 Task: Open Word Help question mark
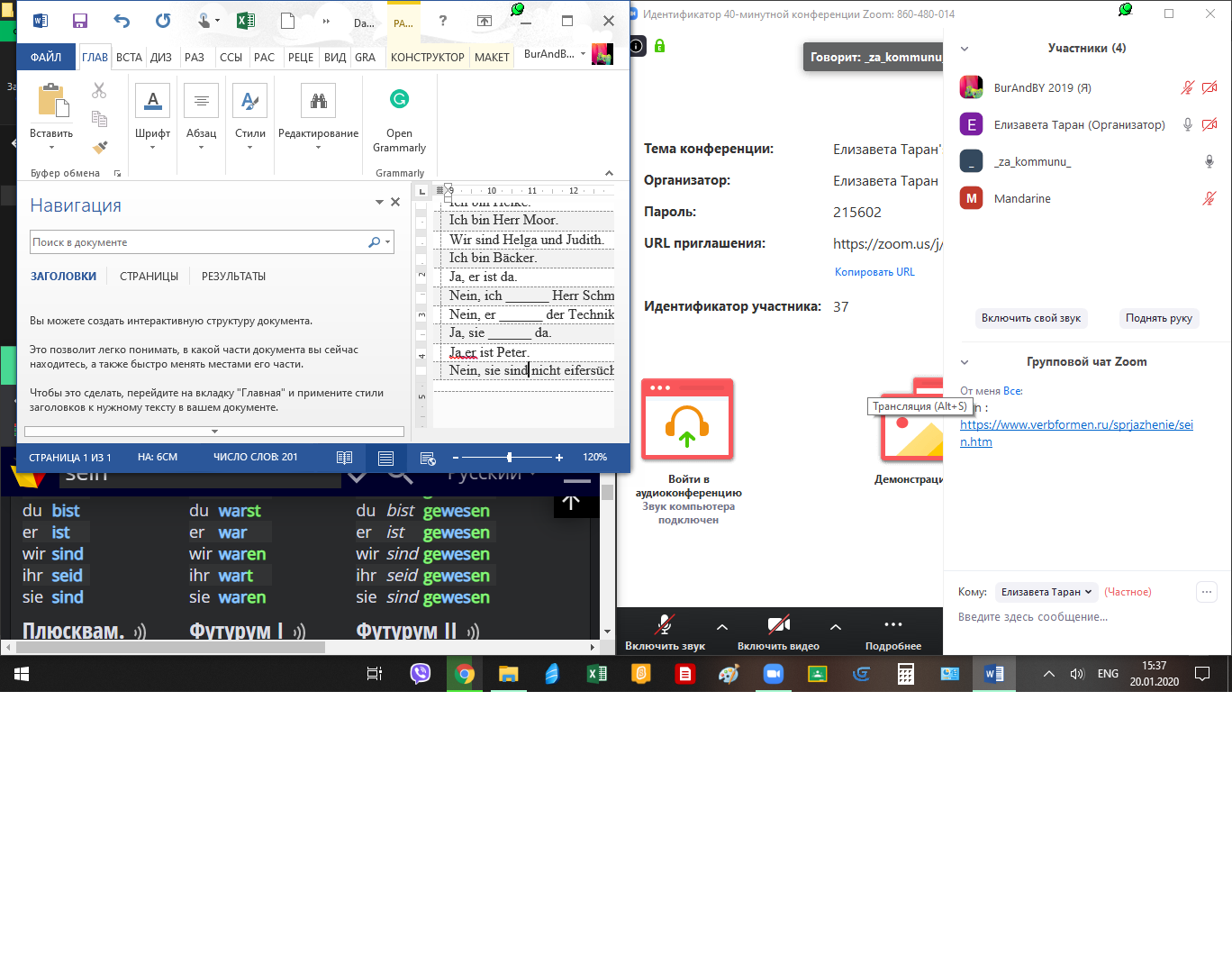442,21
